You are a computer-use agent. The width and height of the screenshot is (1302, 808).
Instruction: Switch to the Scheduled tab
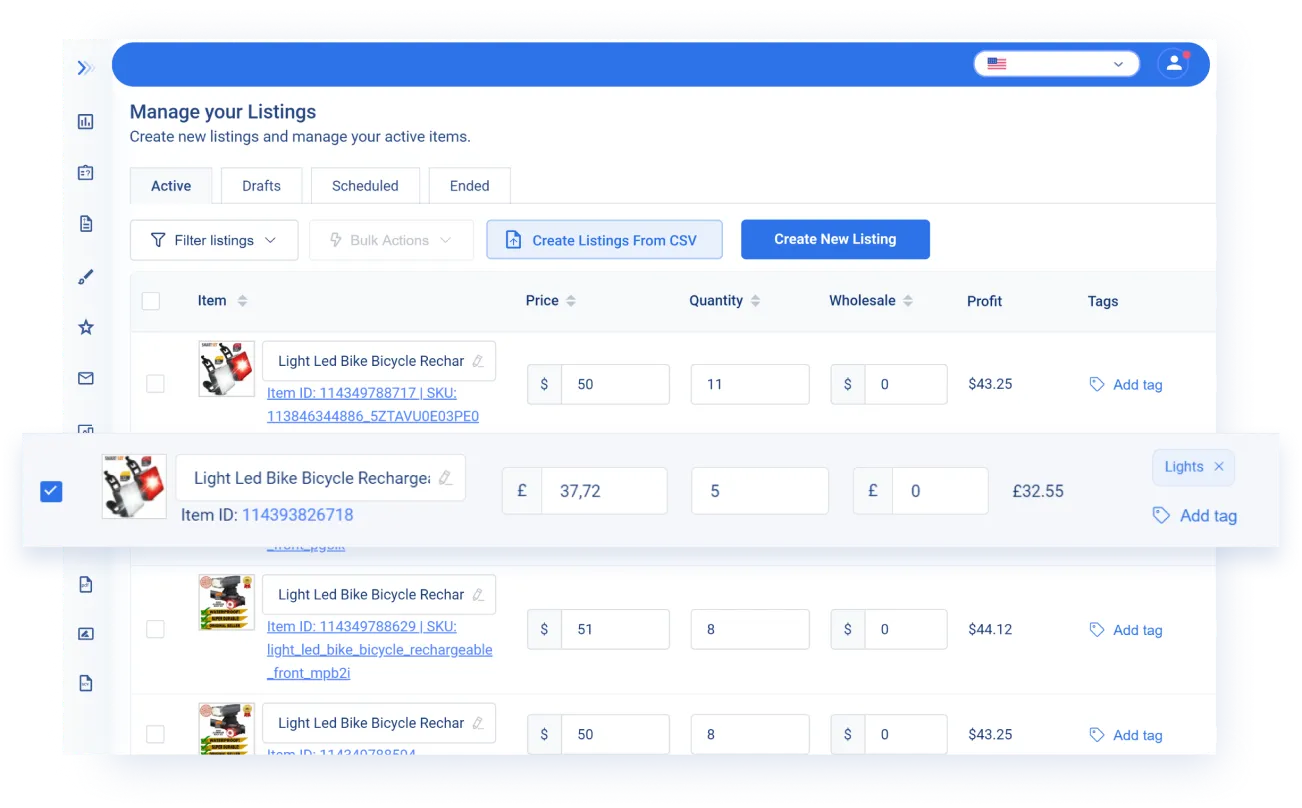365,186
